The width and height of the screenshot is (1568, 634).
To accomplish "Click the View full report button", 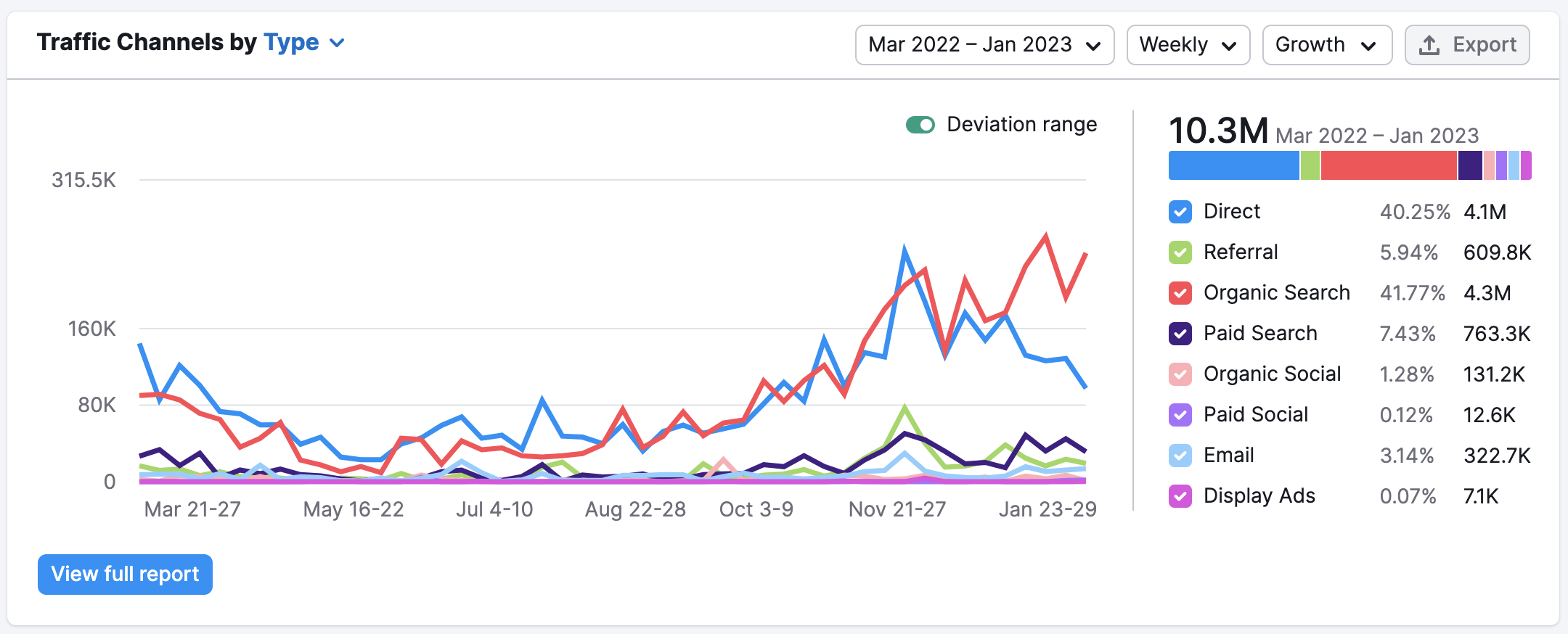I will [125, 575].
